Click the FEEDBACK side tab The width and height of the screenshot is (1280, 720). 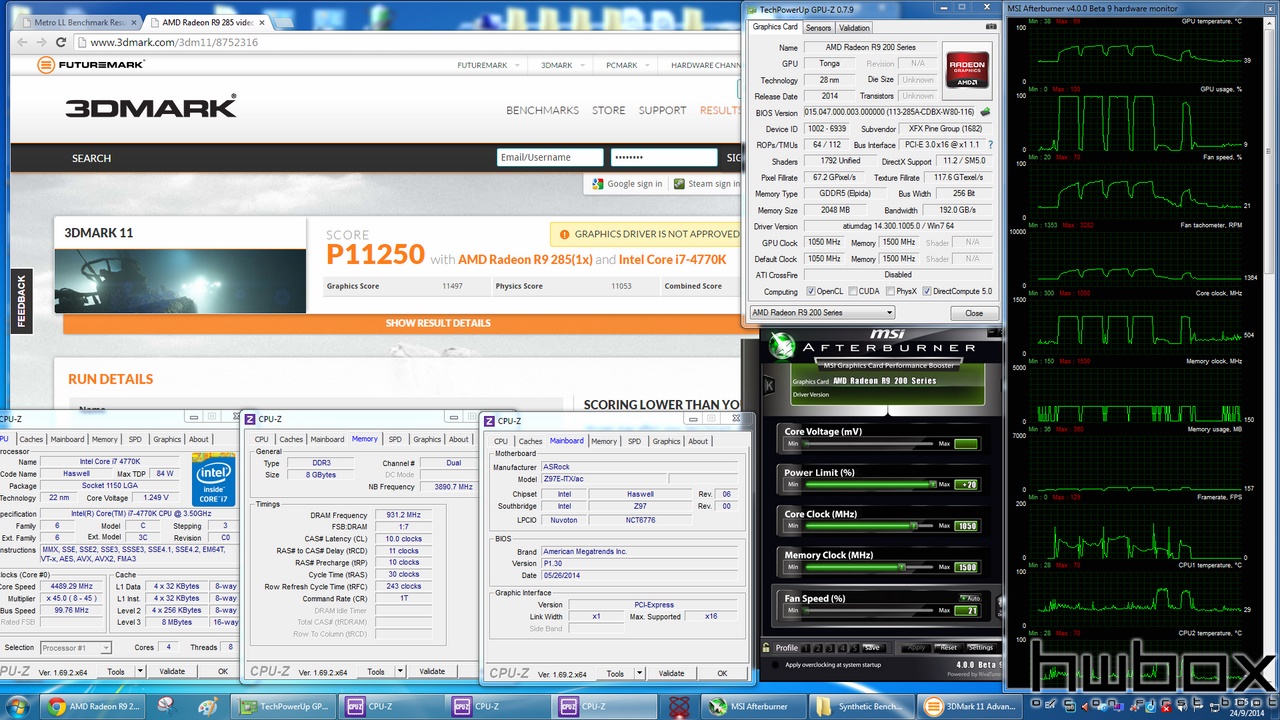pos(21,301)
